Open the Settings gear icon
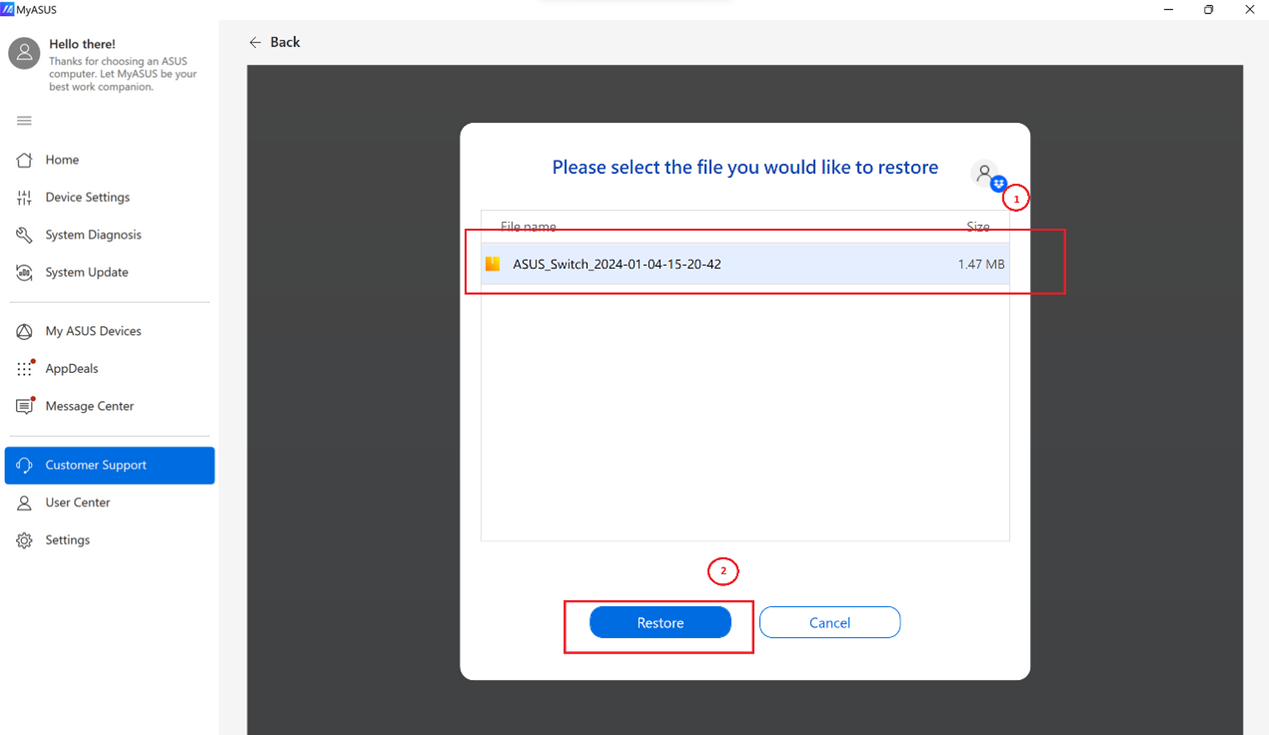Screen dimensions: 1269x735 (25, 540)
